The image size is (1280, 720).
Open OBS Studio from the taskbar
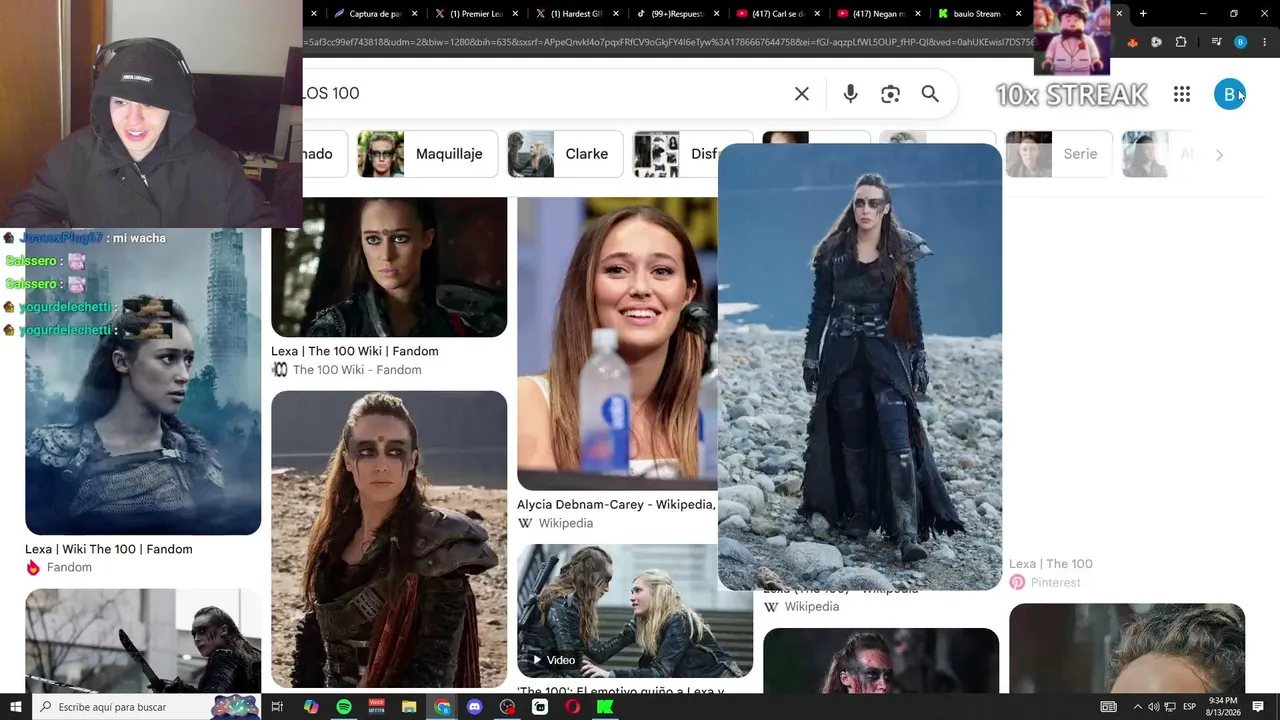click(x=508, y=707)
